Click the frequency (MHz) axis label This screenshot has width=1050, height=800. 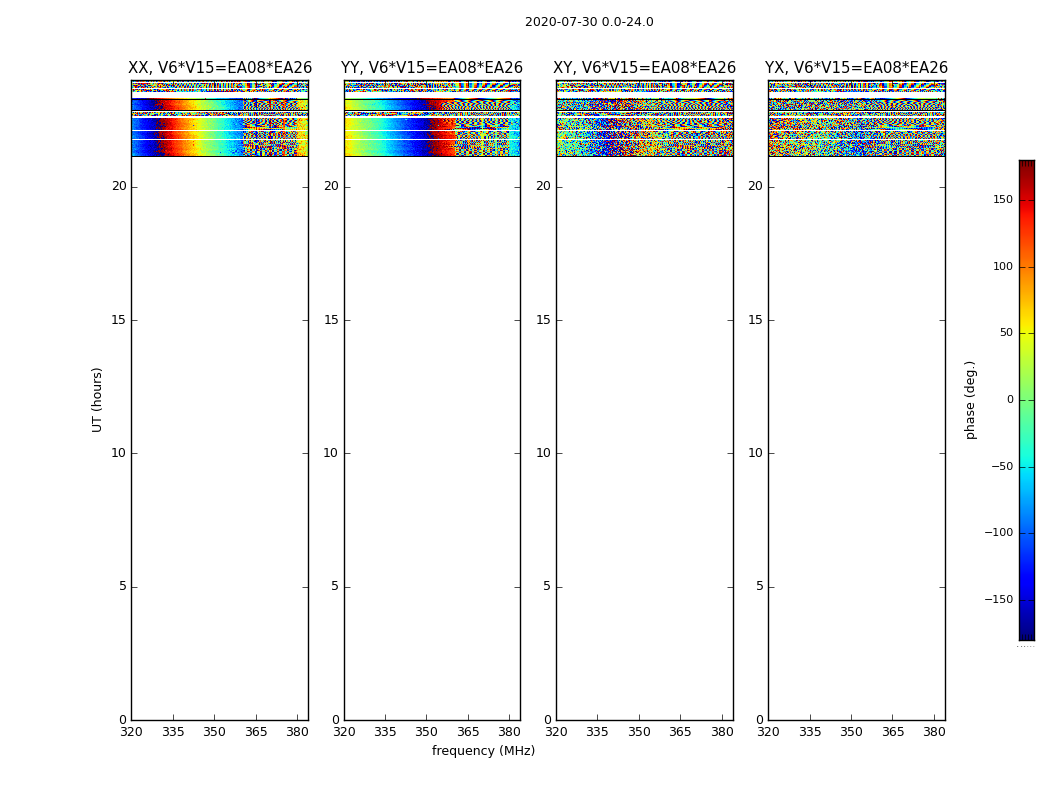click(483, 751)
